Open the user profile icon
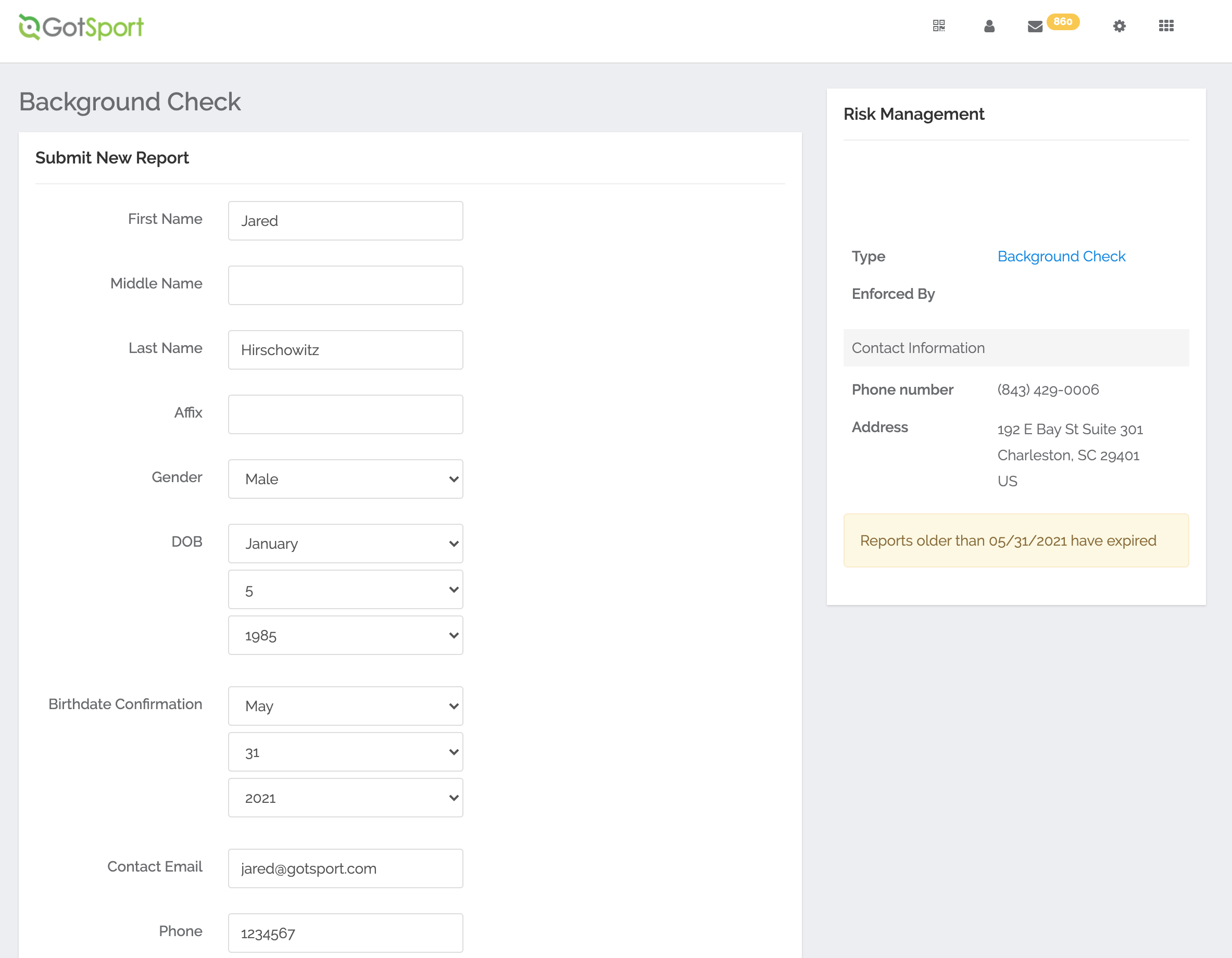The image size is (1232, 958). coord(989,26)
